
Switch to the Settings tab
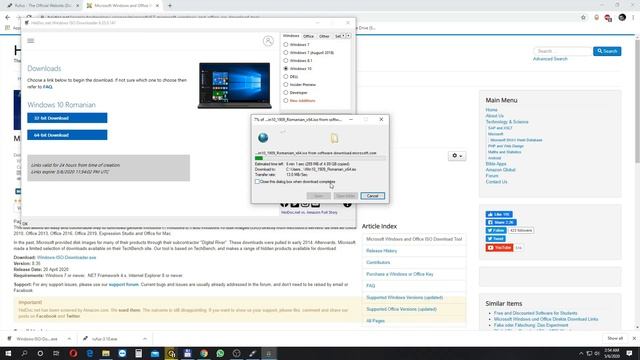(x=339, y=36)
